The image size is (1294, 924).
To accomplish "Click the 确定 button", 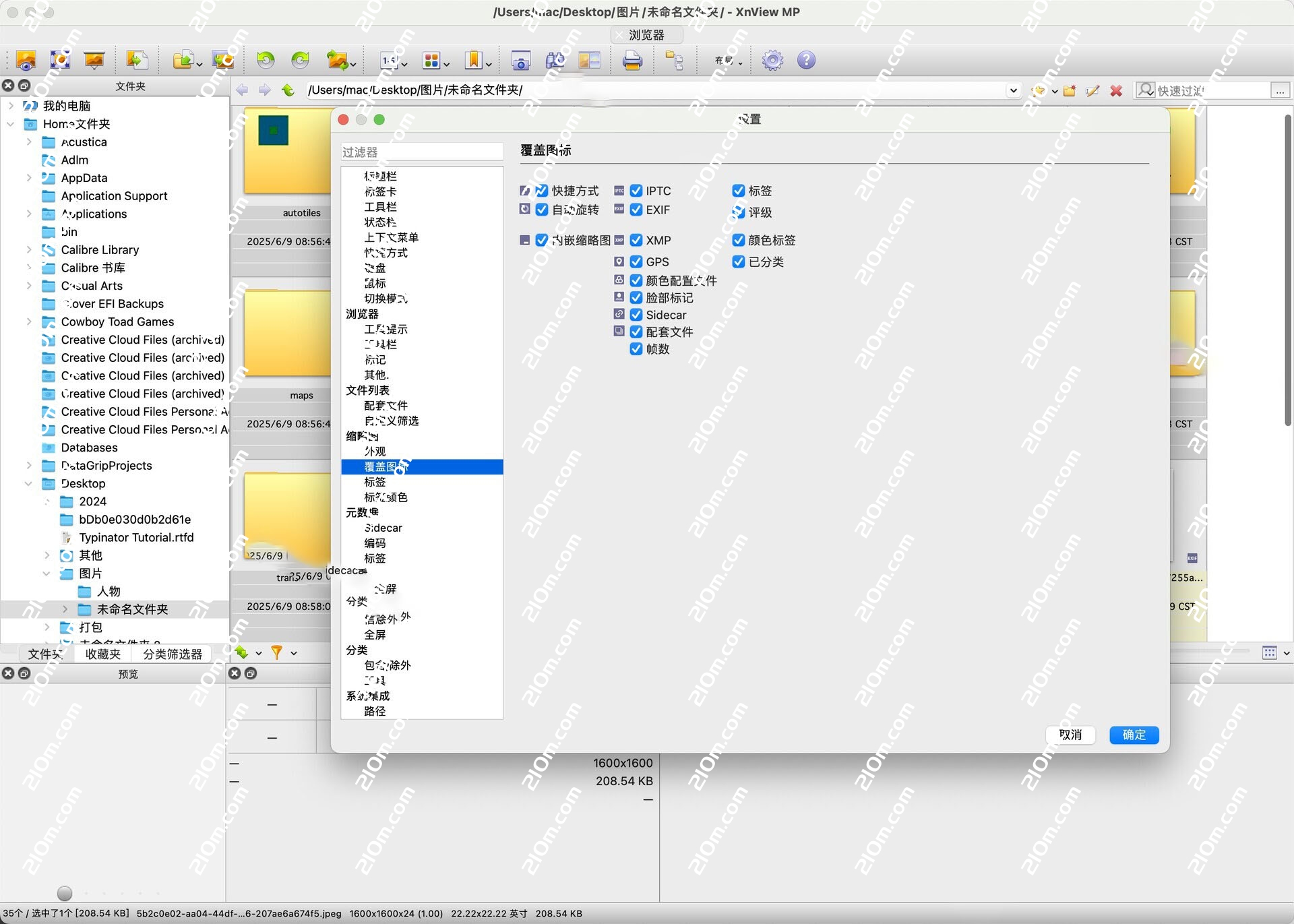I will tap(1134, 735).
